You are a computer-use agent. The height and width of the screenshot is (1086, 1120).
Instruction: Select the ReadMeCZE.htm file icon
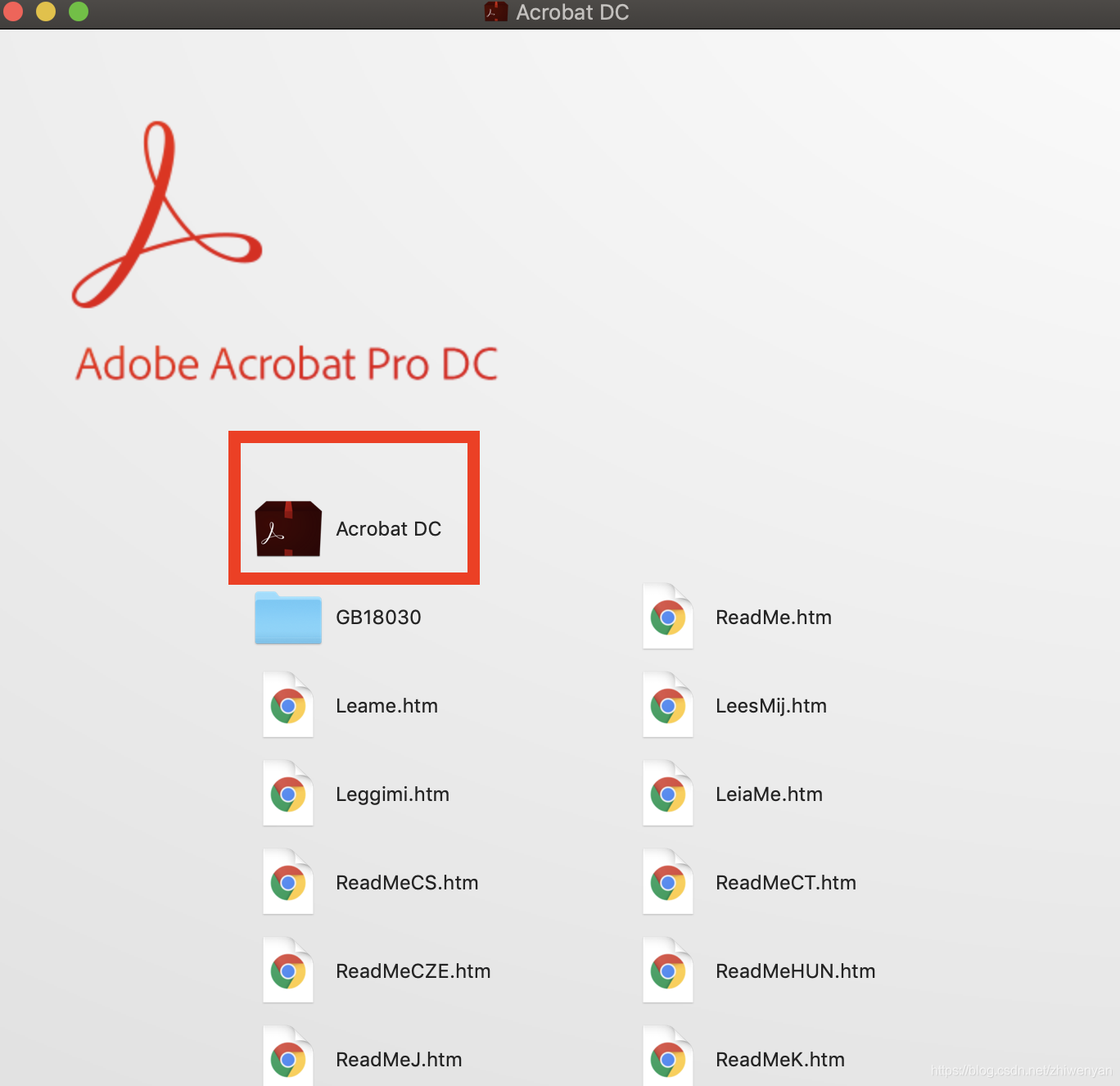click(288, 971)
